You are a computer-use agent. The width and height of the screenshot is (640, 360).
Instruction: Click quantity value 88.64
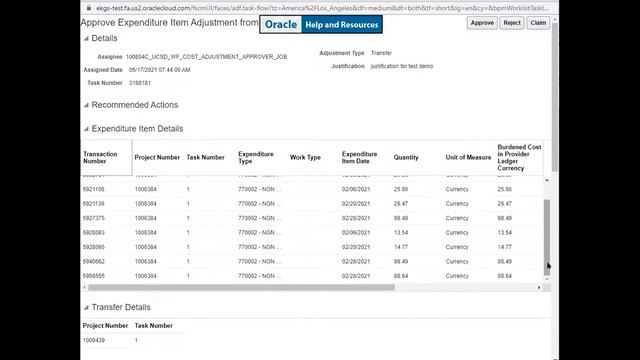coord(401,276)
